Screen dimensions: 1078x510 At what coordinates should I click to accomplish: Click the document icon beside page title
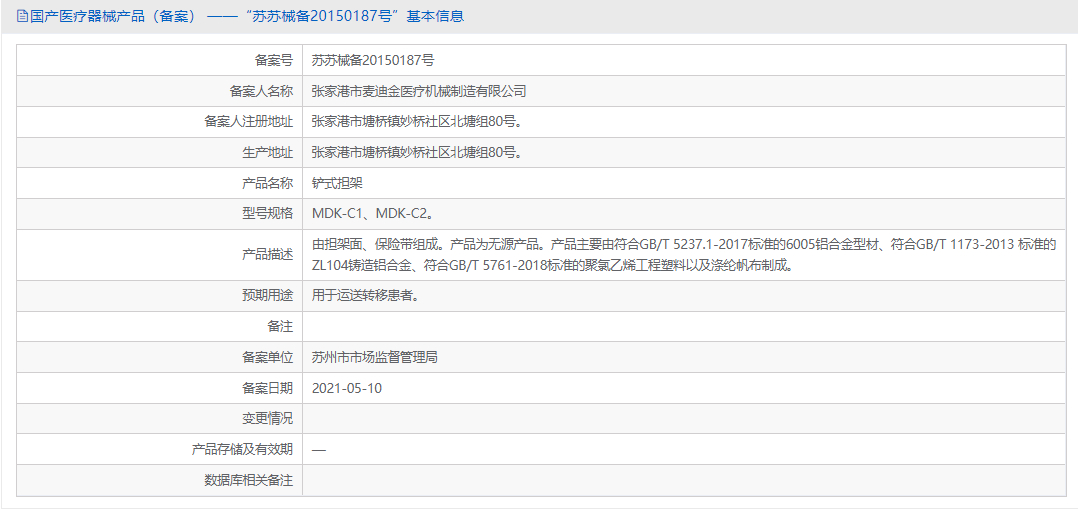coord(22,16)
